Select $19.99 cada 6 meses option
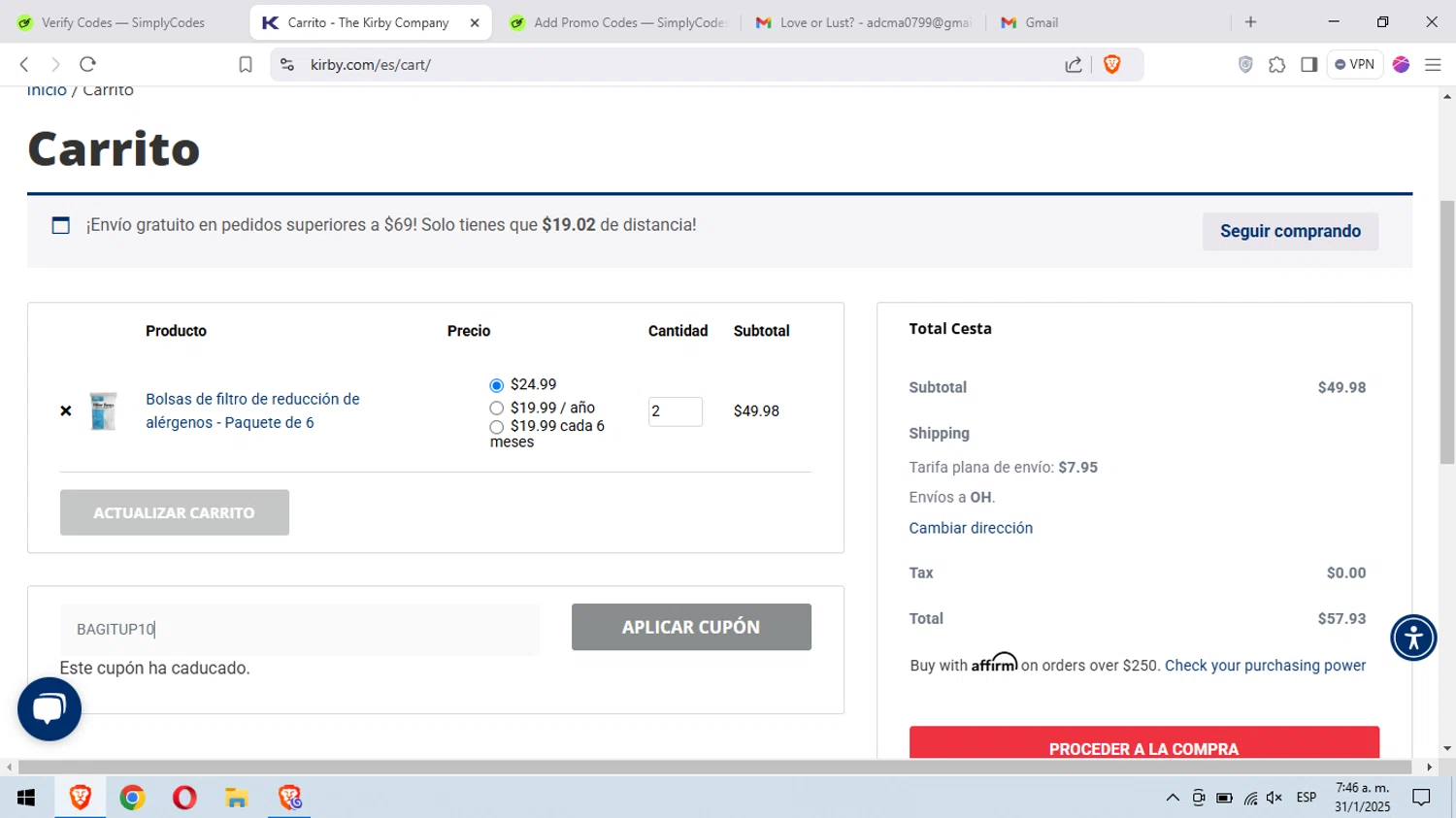The image size is (1456, 818). [497, 427]
